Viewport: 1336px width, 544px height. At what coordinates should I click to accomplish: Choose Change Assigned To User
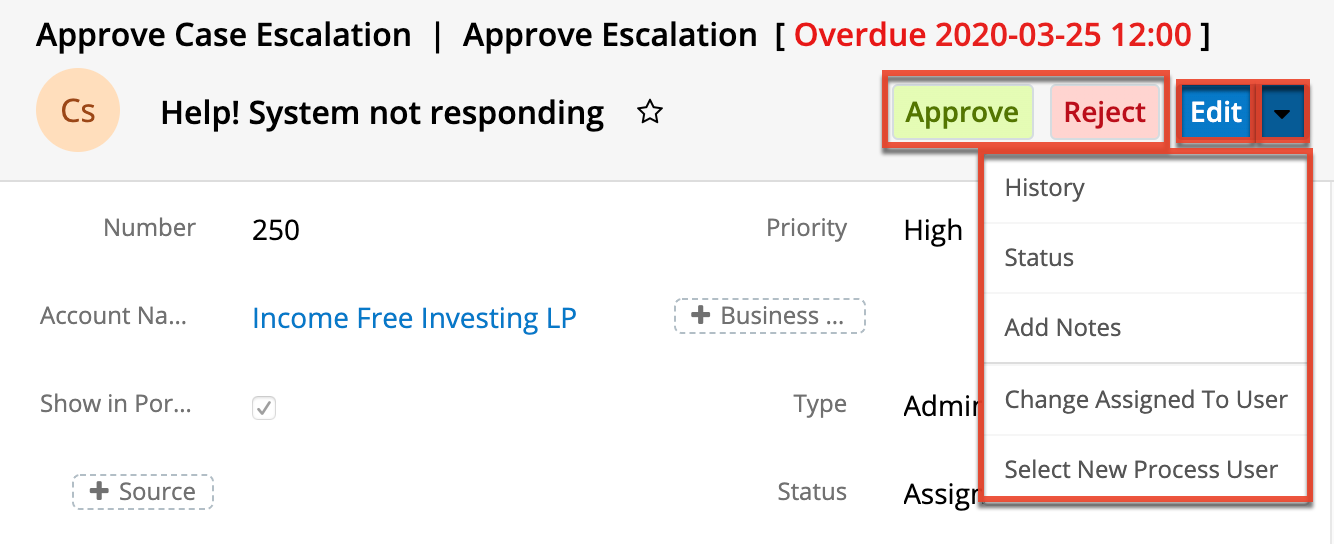click(x=1146, y=400)
